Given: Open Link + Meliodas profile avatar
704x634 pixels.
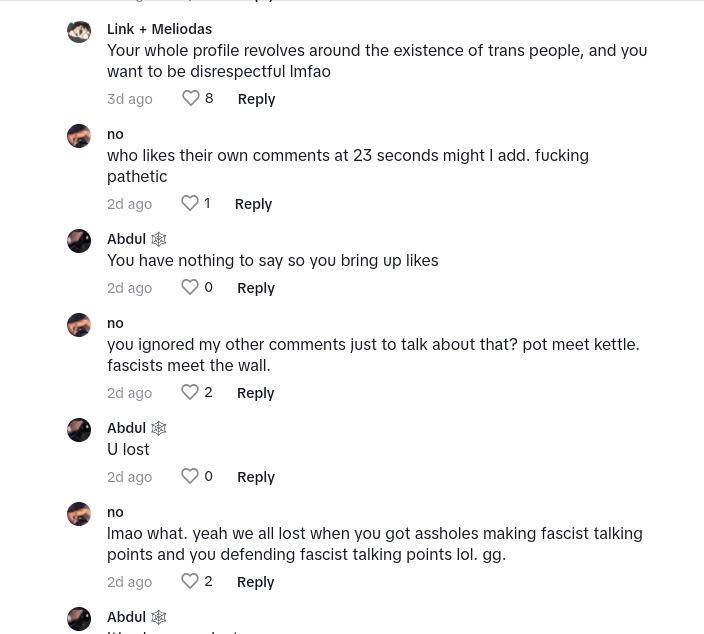Looking at the screenshot, I should pos(79,31).
